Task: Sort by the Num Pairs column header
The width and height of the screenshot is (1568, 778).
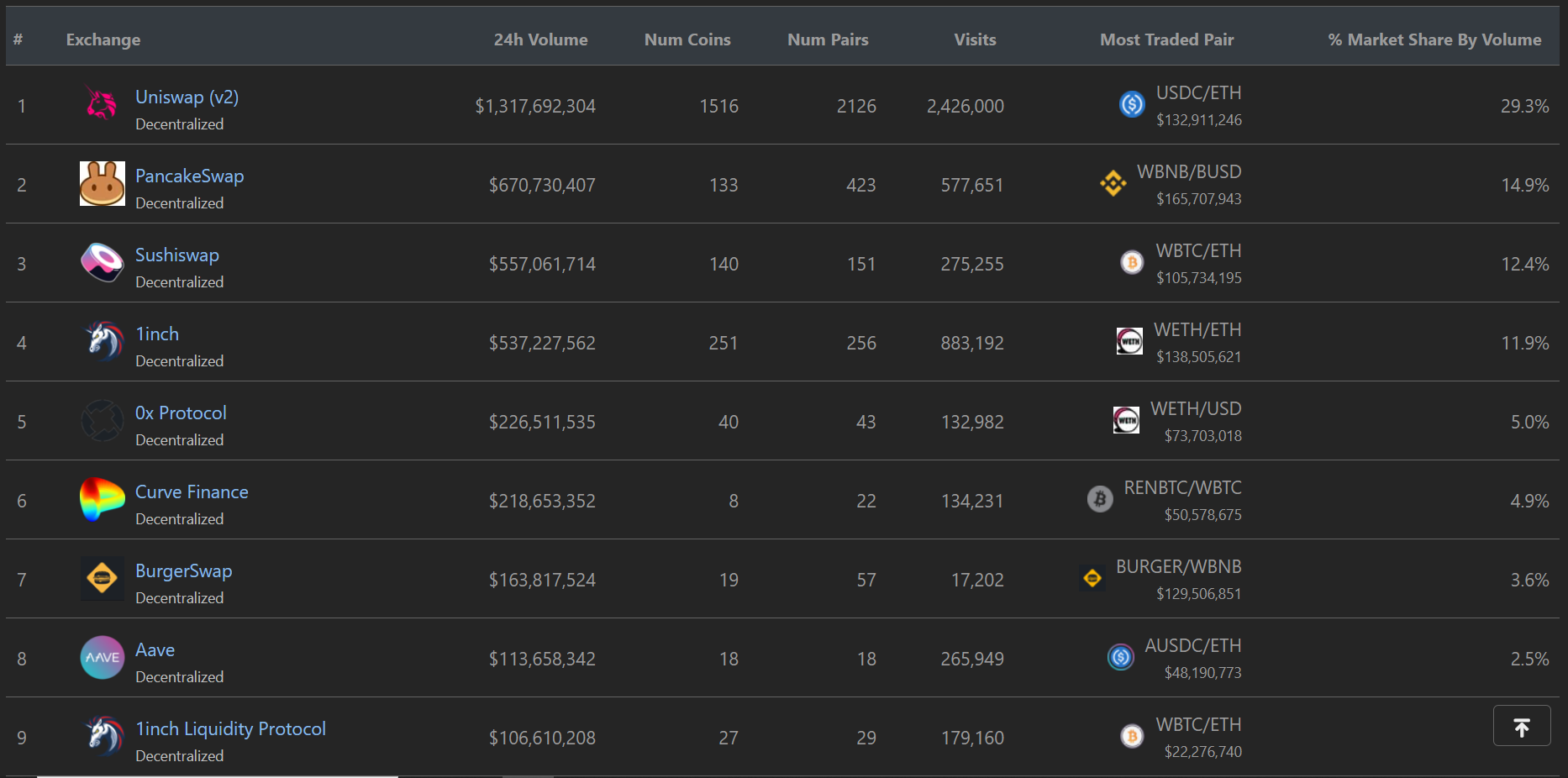Action: 828,39
